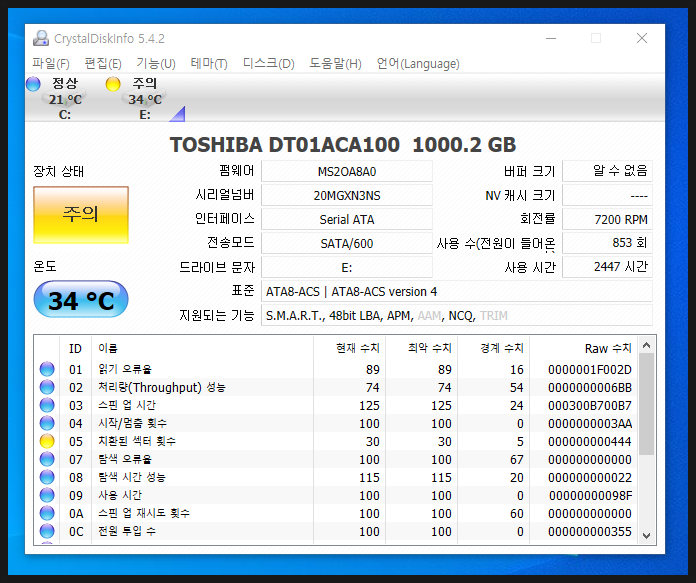Minimize the CrystalDiskInfo window
This screenshot has width=696, height=583.
click(551, 39)
